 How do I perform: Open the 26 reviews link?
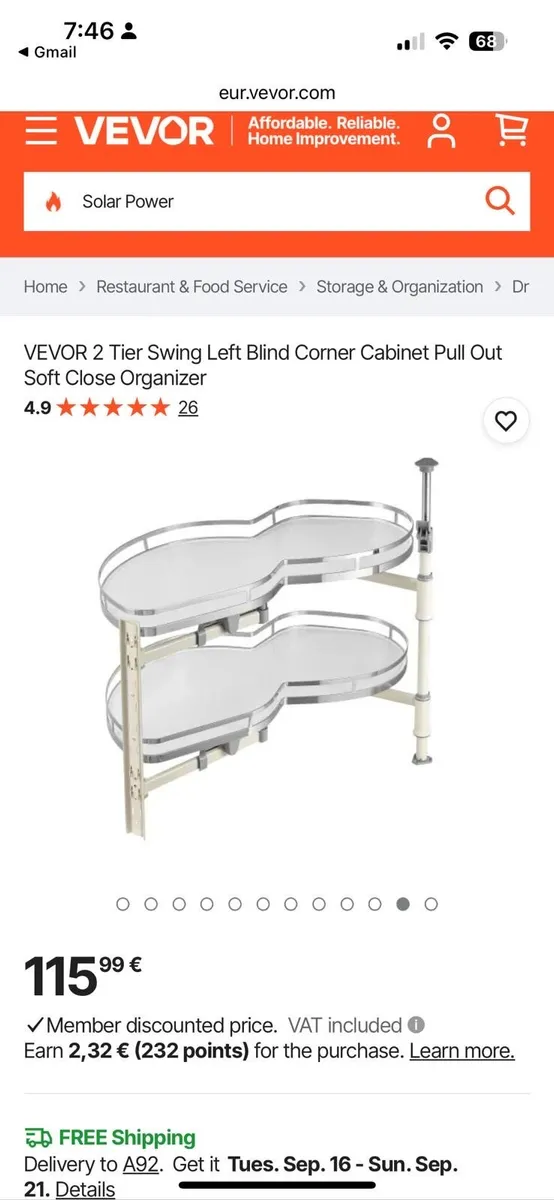coord(188,407)
